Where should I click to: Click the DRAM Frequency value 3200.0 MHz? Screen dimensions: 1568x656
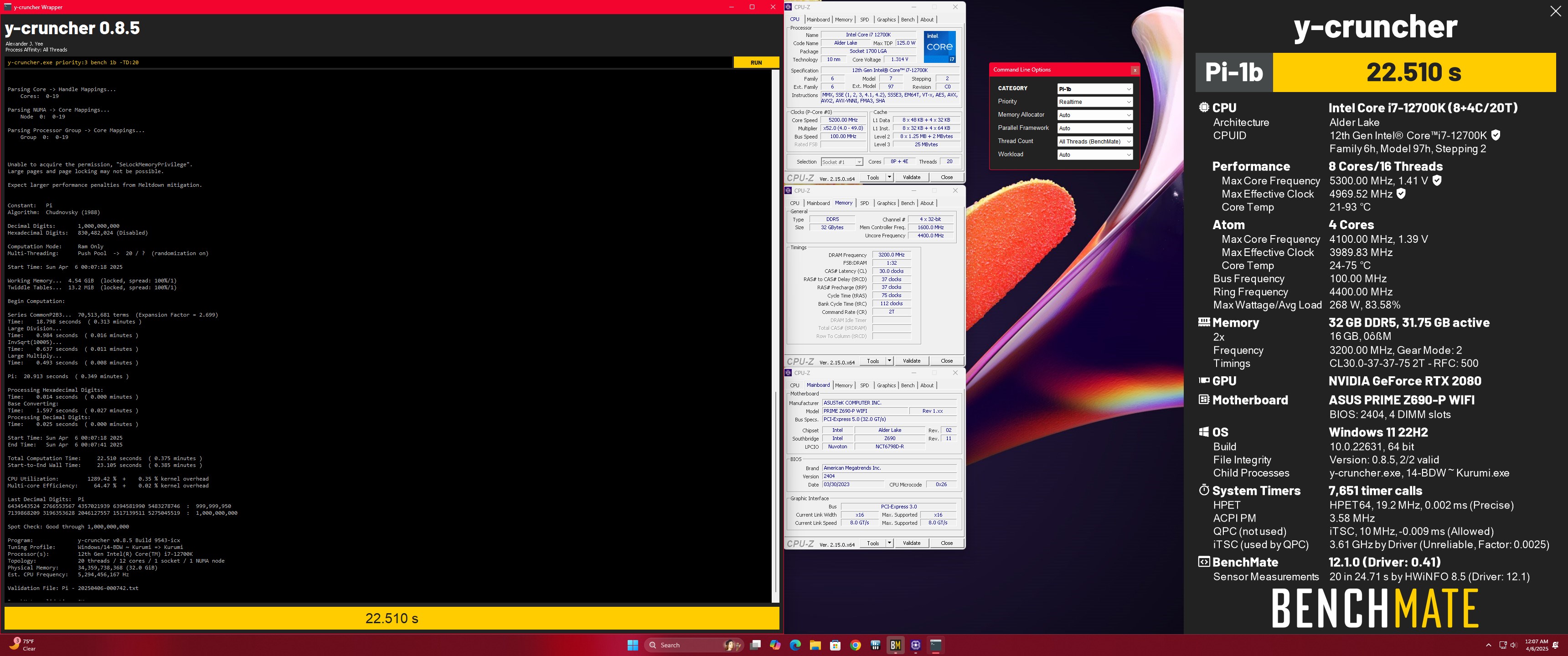click(x=891, y=255)
